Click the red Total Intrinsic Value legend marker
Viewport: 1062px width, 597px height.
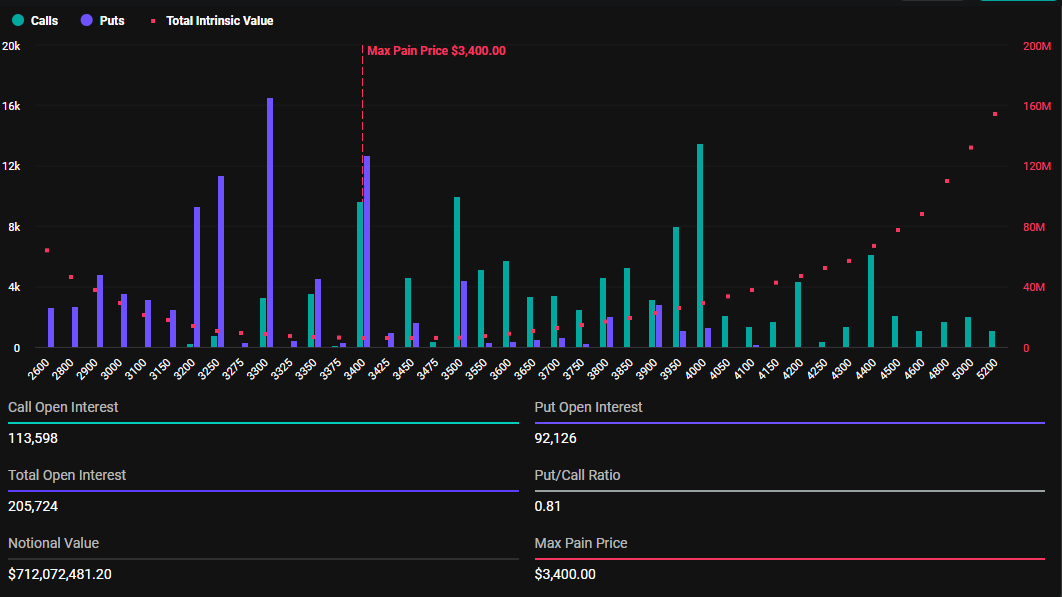click(152, 20)
